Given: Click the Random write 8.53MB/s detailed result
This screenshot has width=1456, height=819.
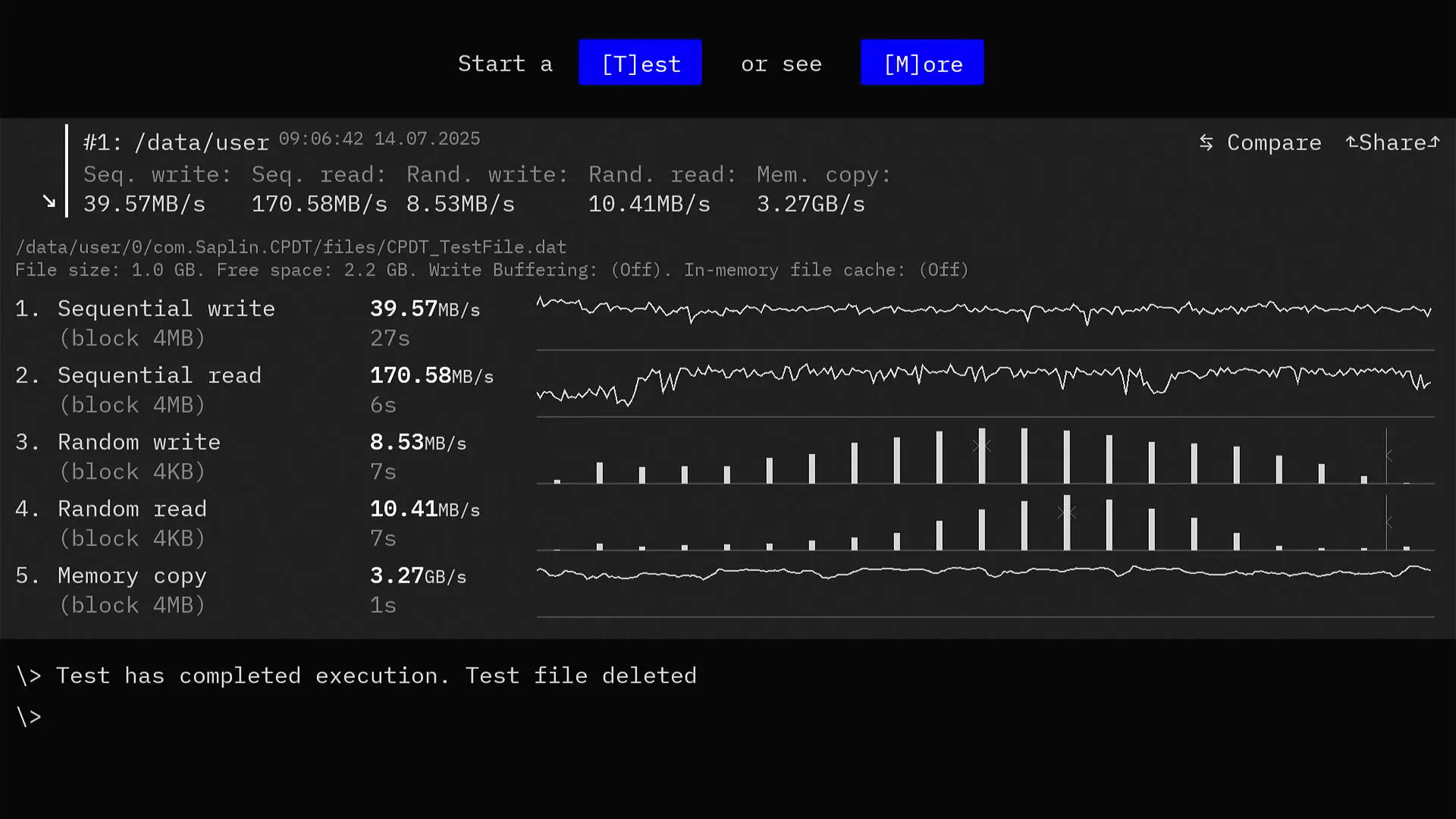Looking at the screenshot, I should (x=418, y=442).
